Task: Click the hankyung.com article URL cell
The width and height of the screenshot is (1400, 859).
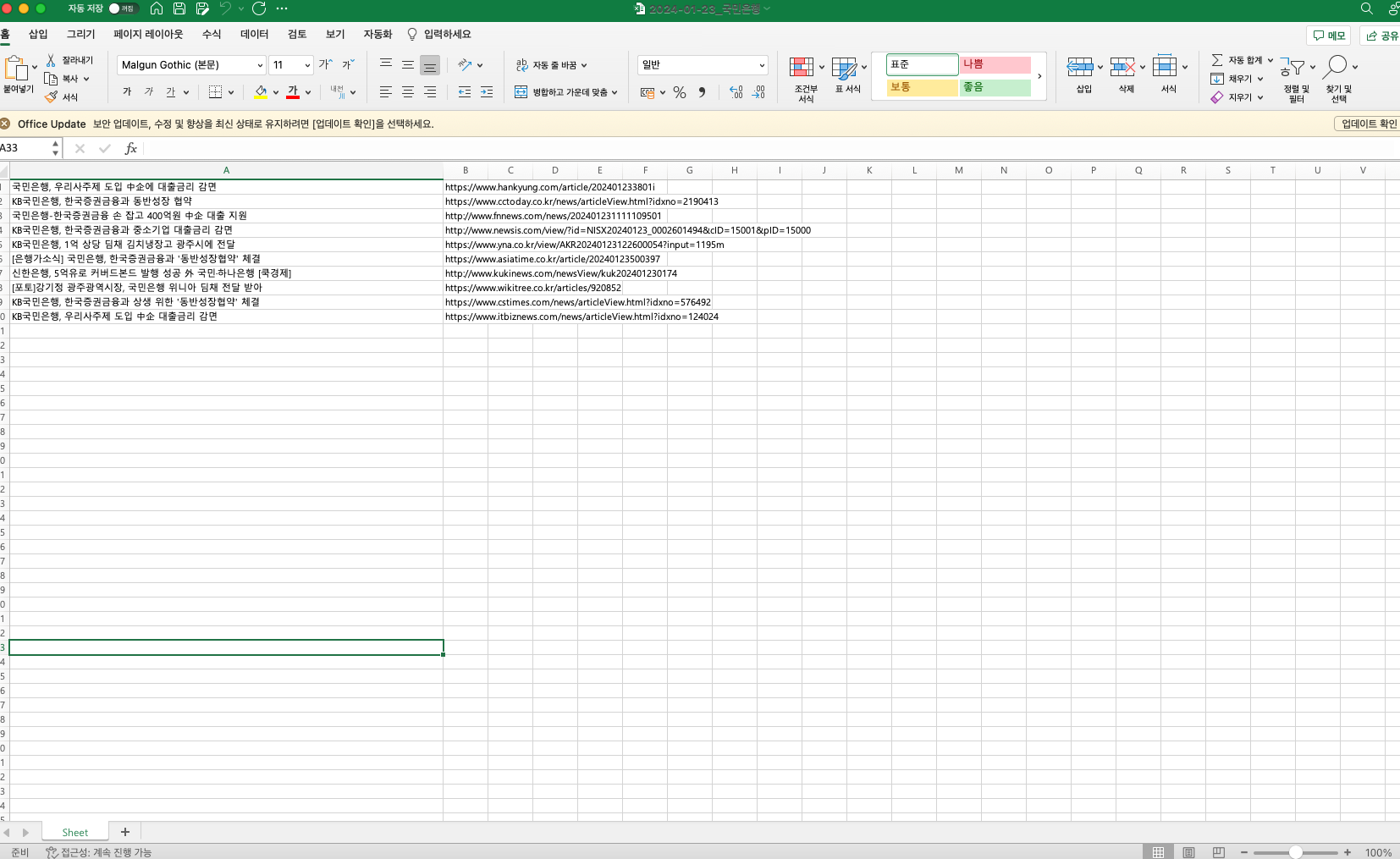Action: pyautogui.click(x=550, y=187)
